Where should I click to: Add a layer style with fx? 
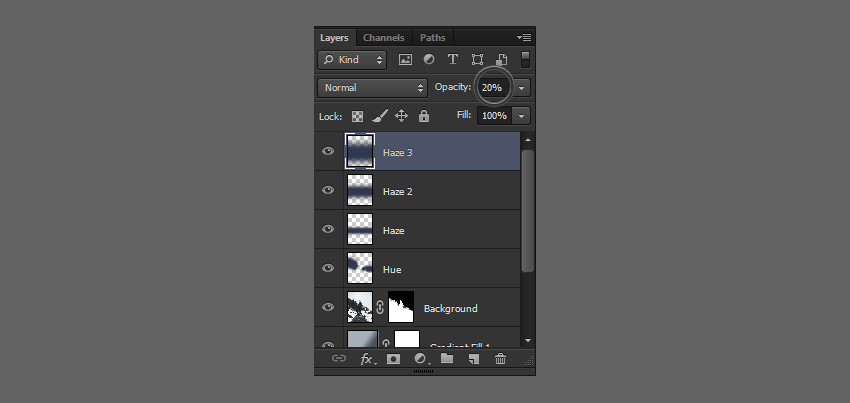tap(368, 359)
